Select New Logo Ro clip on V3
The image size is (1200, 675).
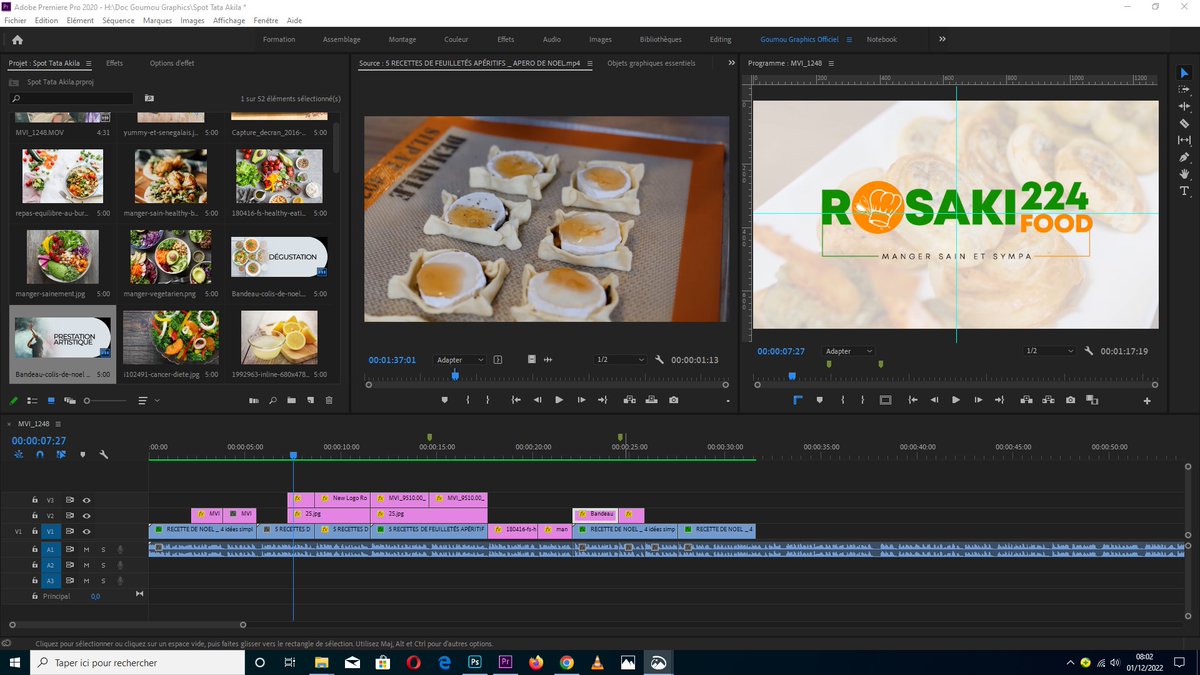[344, 498]
